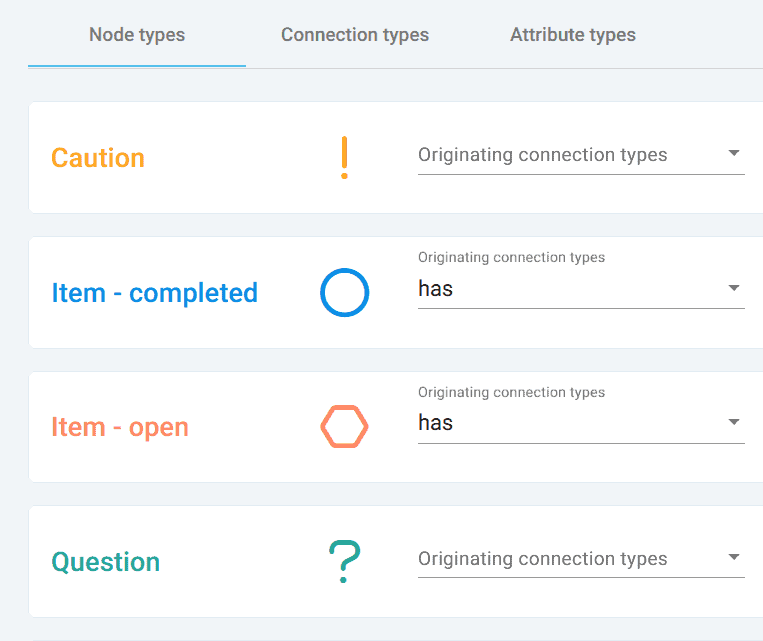The image size is (763, 641).
Task: Open the Connection types tab
Action: [x=355, y=35]
